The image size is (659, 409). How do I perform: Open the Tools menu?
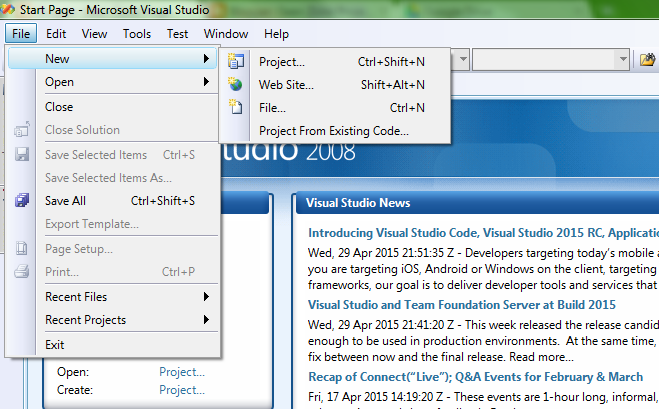coord(137,34)
